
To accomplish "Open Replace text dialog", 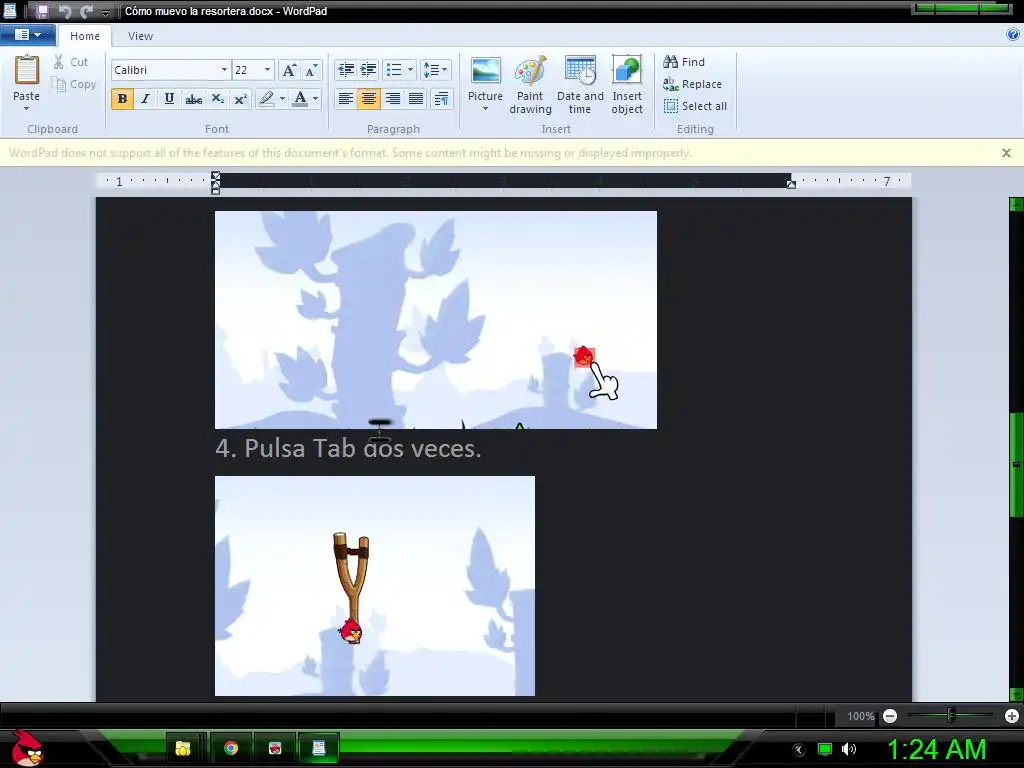I will [x=692, y=84].
